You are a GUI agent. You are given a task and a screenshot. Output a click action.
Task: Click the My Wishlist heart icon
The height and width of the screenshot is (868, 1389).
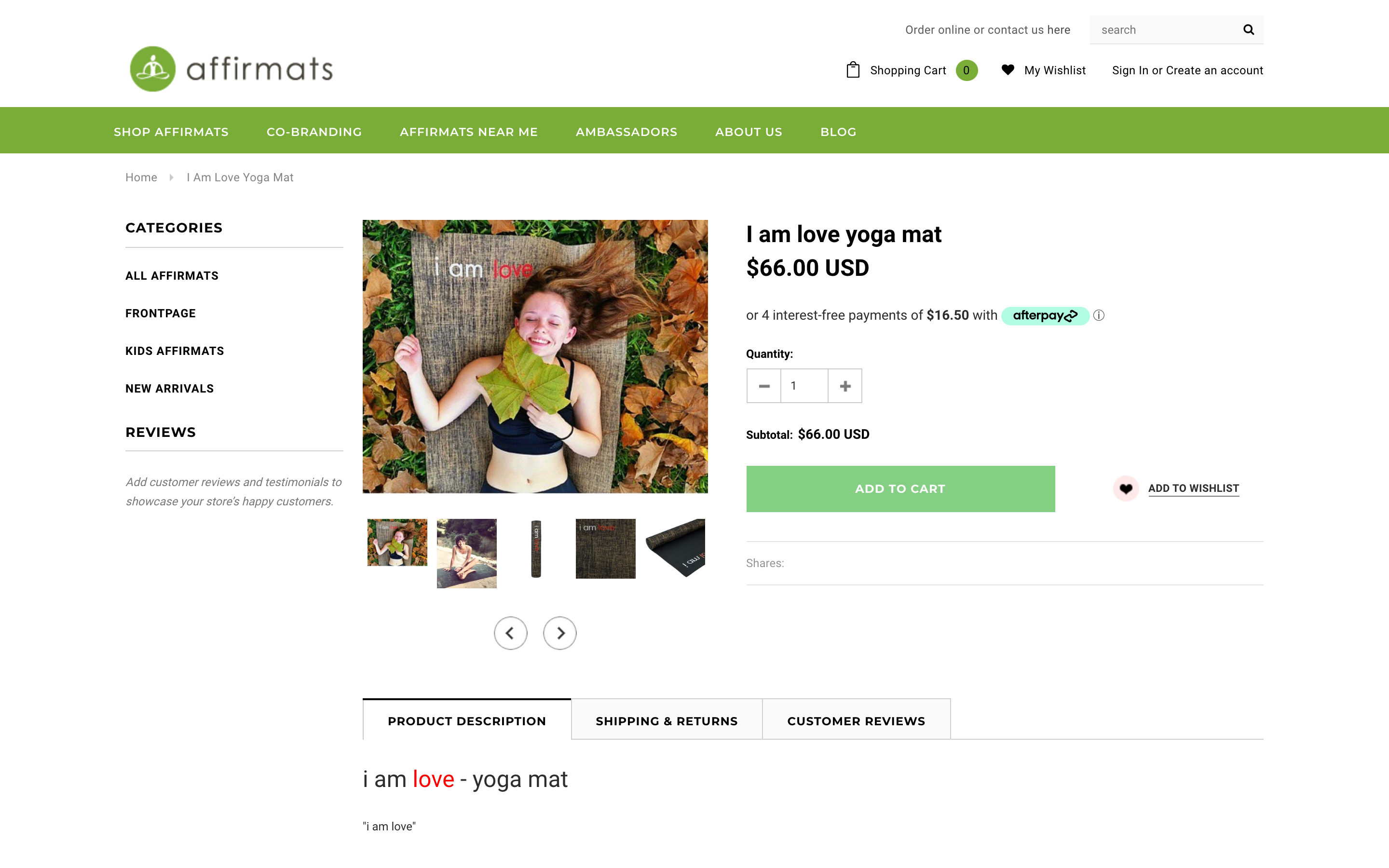pyautogui.click(x=1008, y=70)
